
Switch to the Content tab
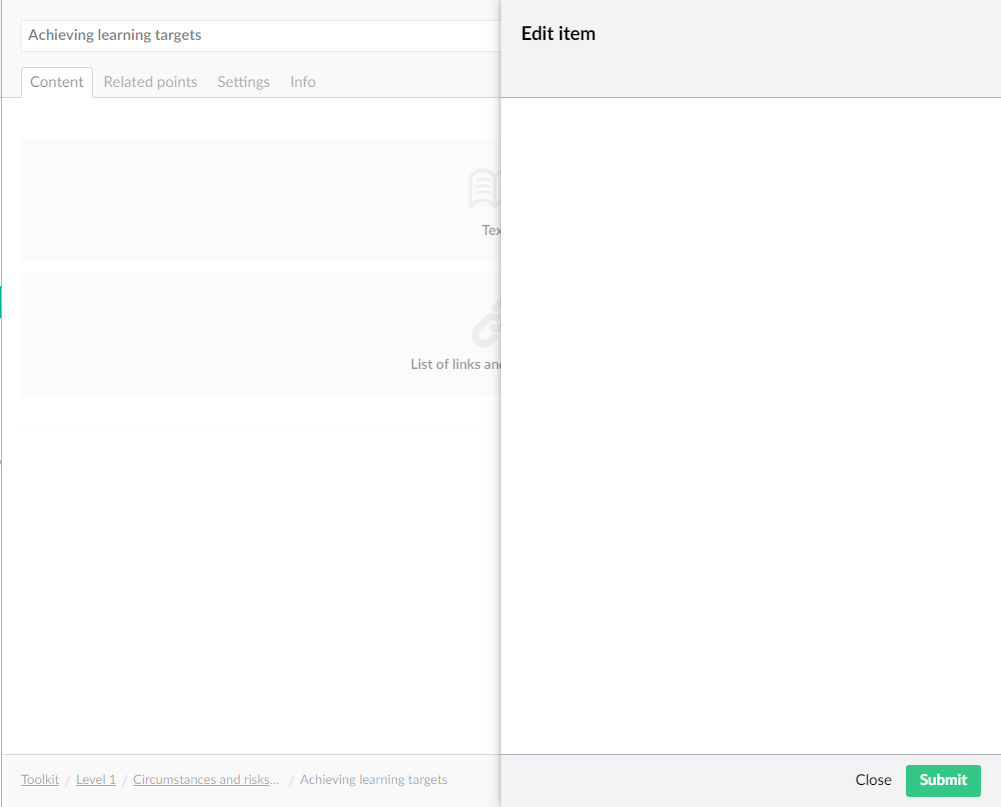tap(57, 82)
